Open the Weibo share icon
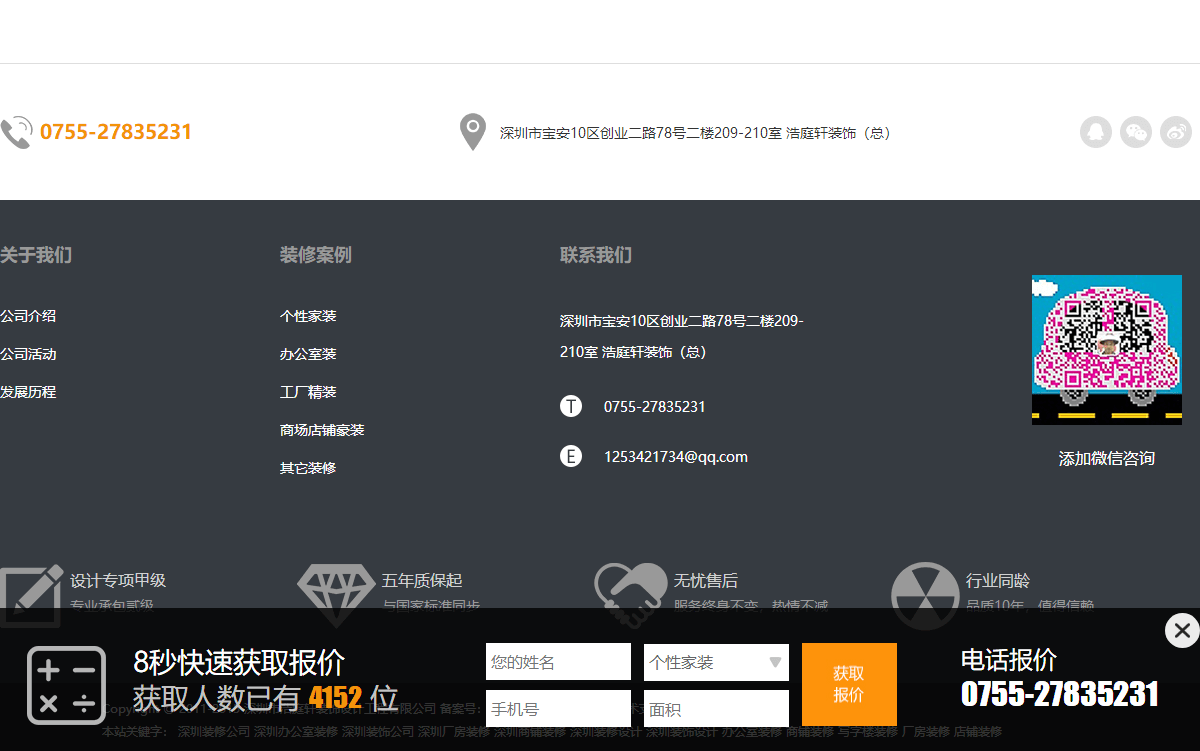 1176,131
